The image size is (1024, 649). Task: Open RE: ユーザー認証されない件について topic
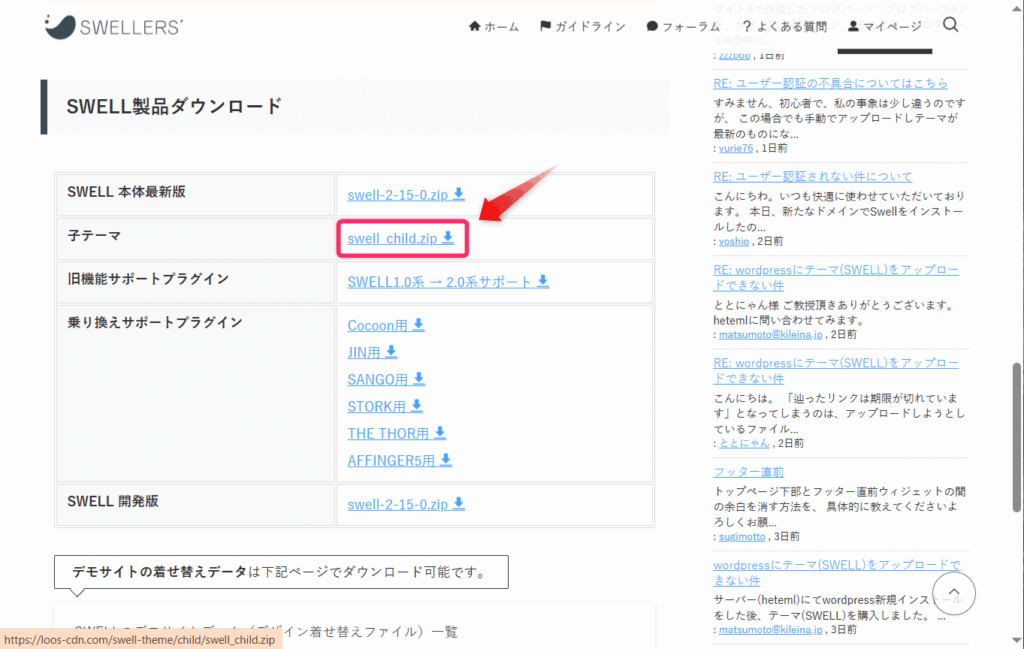pos(812,176)
